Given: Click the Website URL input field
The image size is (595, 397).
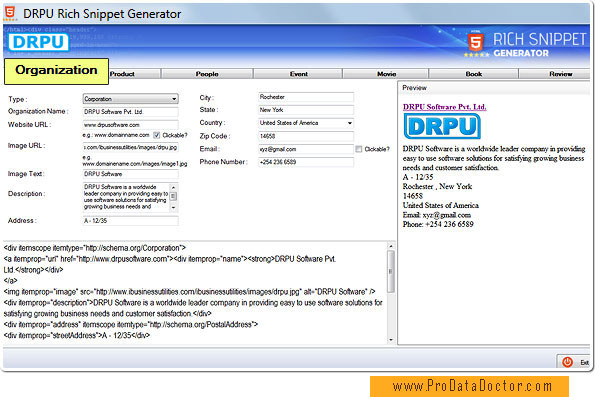Looking at the screenshot, I should (x=131, y=125).
